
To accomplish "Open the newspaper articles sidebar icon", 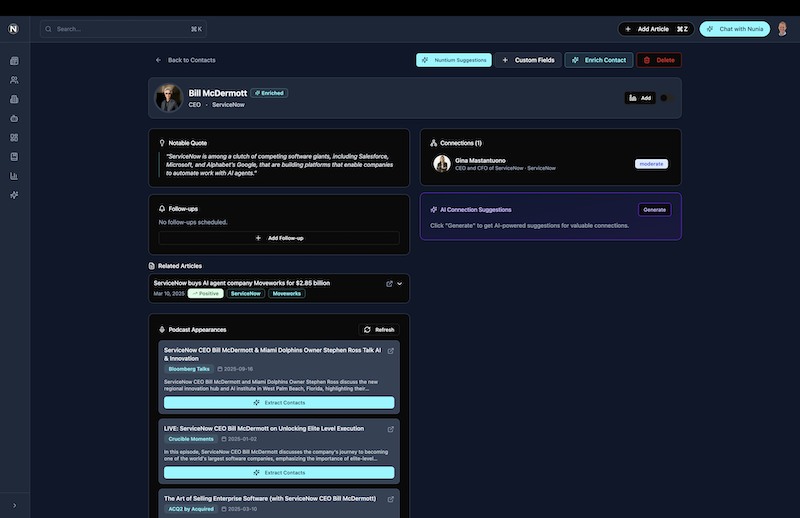I will (14, 61).
